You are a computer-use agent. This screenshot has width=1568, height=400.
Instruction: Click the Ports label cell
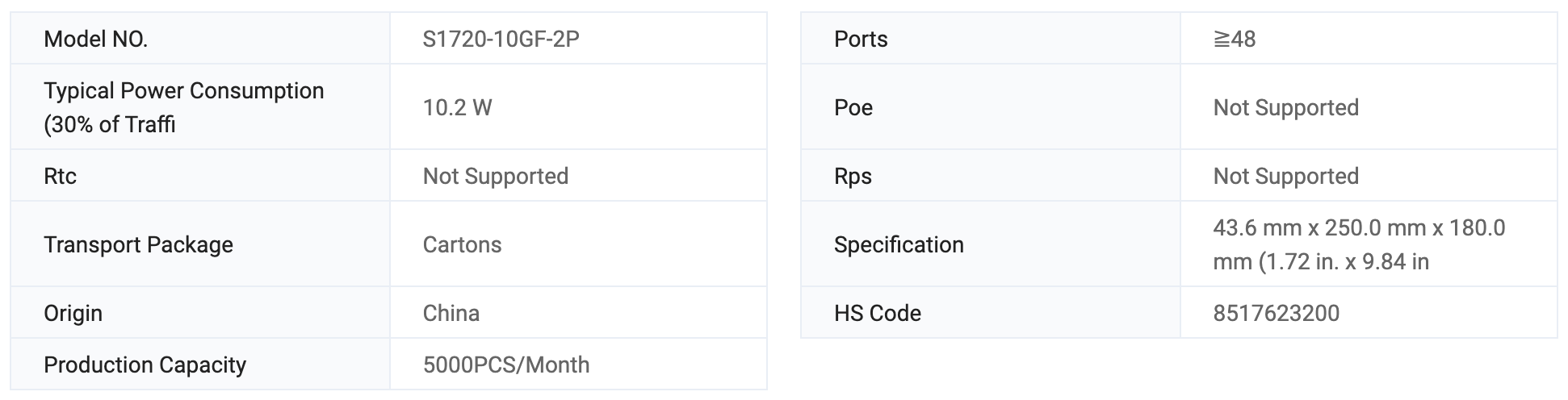click(991, 39)
